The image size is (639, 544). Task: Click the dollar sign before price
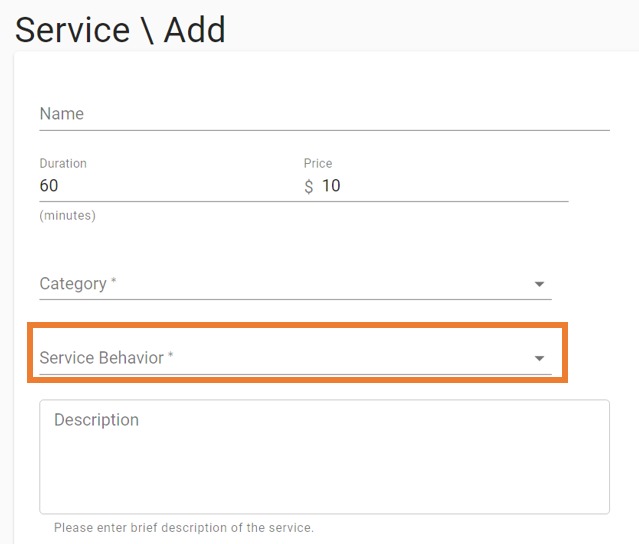(308, 187)
